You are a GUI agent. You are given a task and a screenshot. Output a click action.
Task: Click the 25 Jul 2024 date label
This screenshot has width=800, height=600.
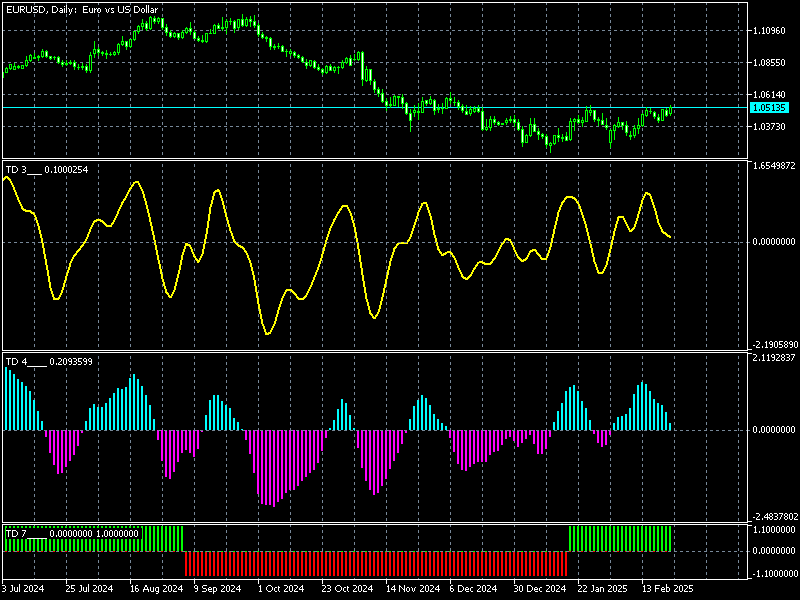tap(89, 589)
